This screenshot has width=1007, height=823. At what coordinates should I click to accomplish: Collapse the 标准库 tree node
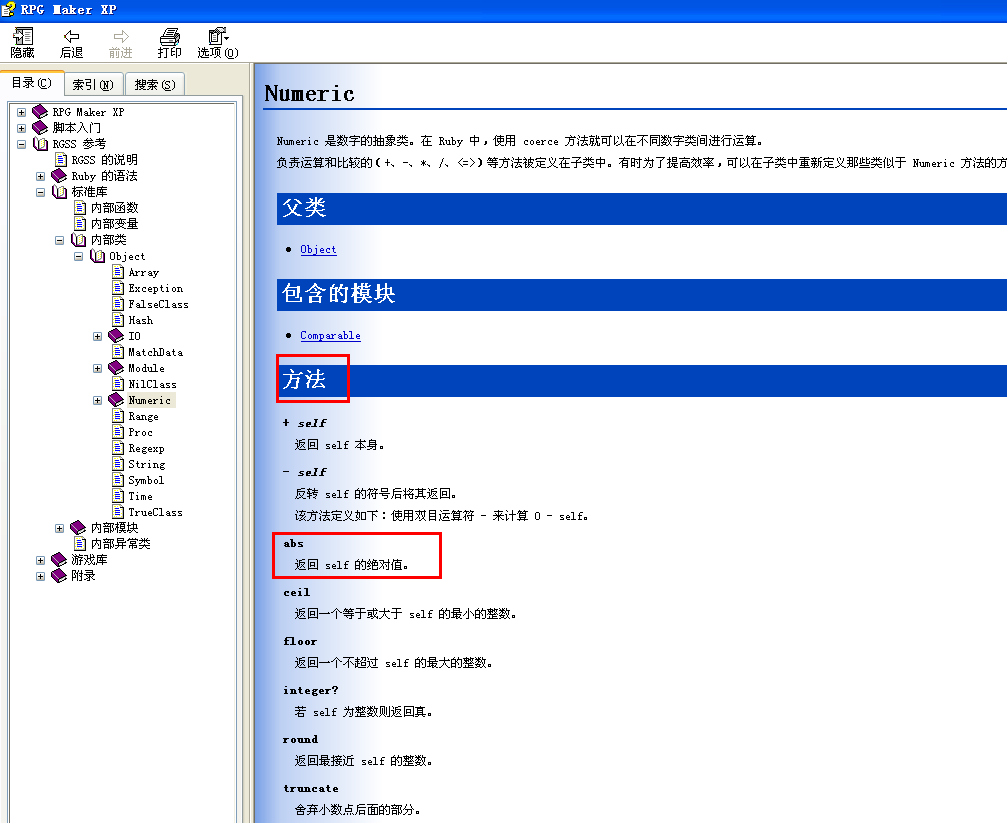[x=40, y=192]
